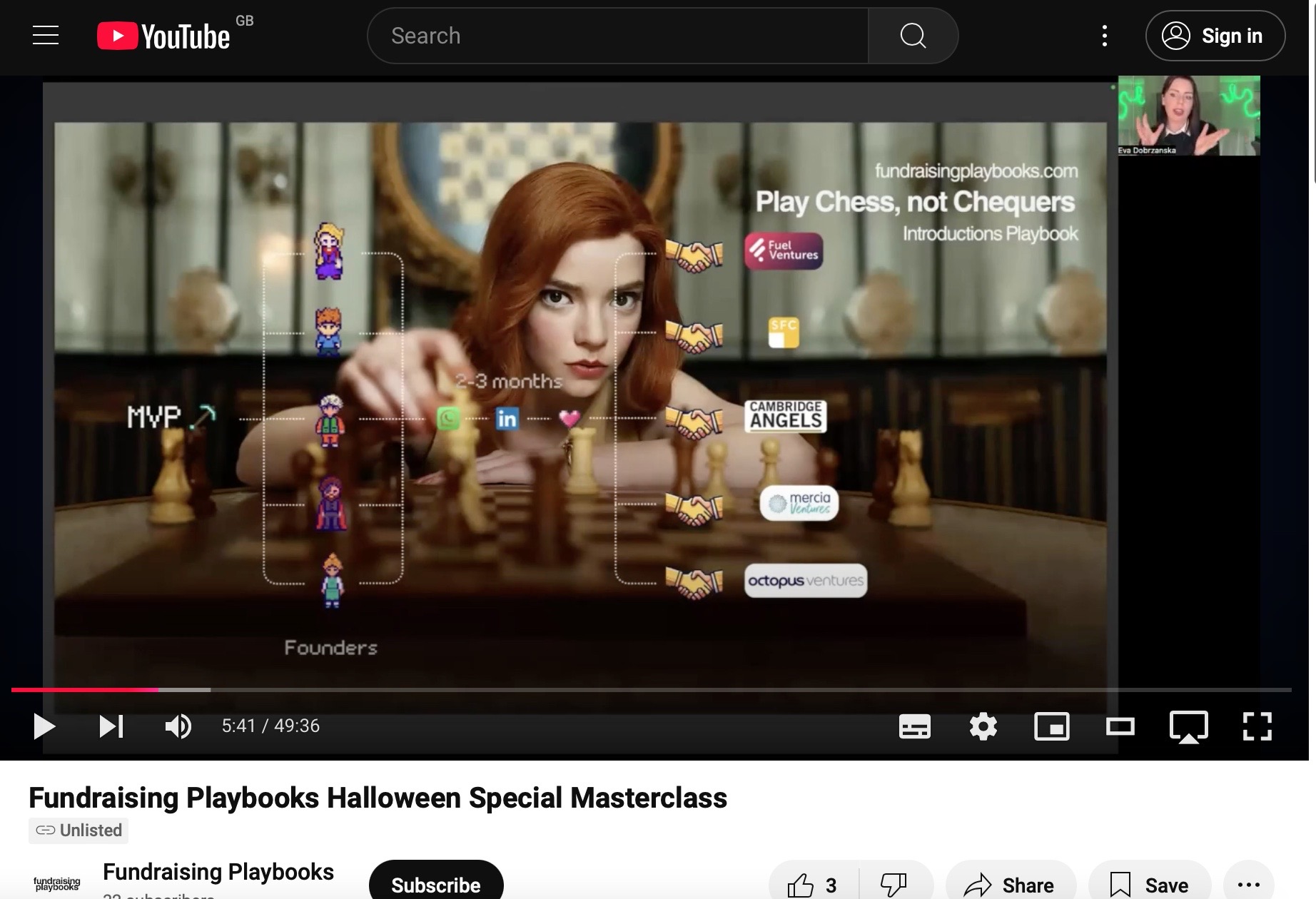Open AirPlay casting options

(1188, 727)
